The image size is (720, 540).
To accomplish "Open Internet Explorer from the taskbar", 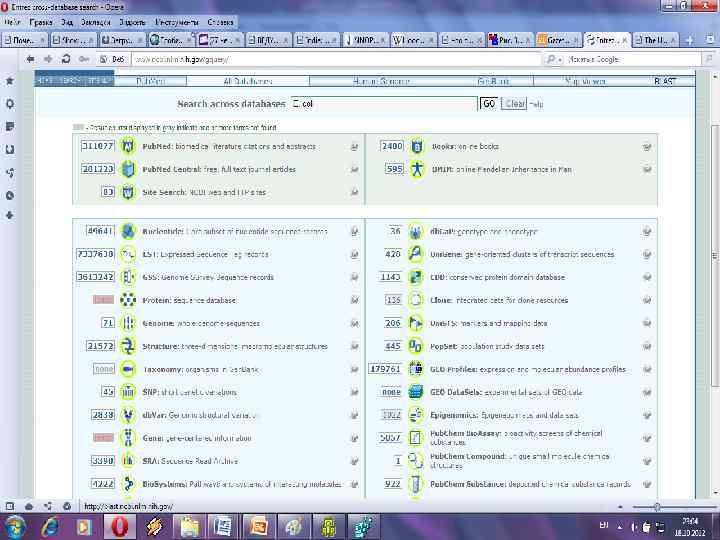I will pyautogui.click(x=50, y=527).
